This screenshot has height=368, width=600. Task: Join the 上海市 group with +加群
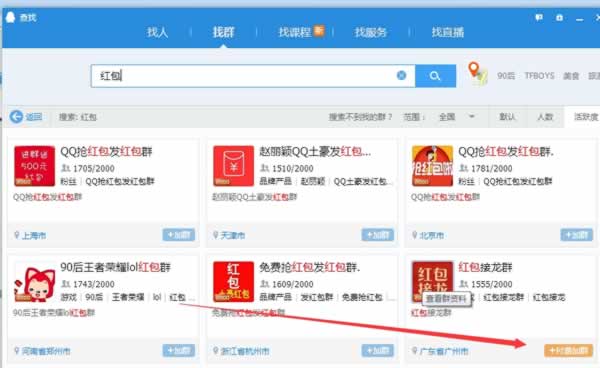179,235
